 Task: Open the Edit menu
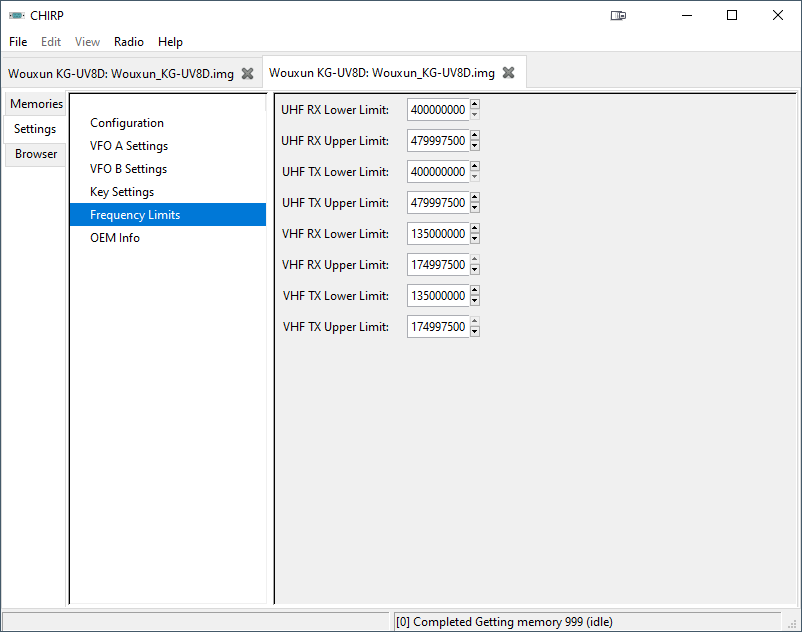coord(51,42)
